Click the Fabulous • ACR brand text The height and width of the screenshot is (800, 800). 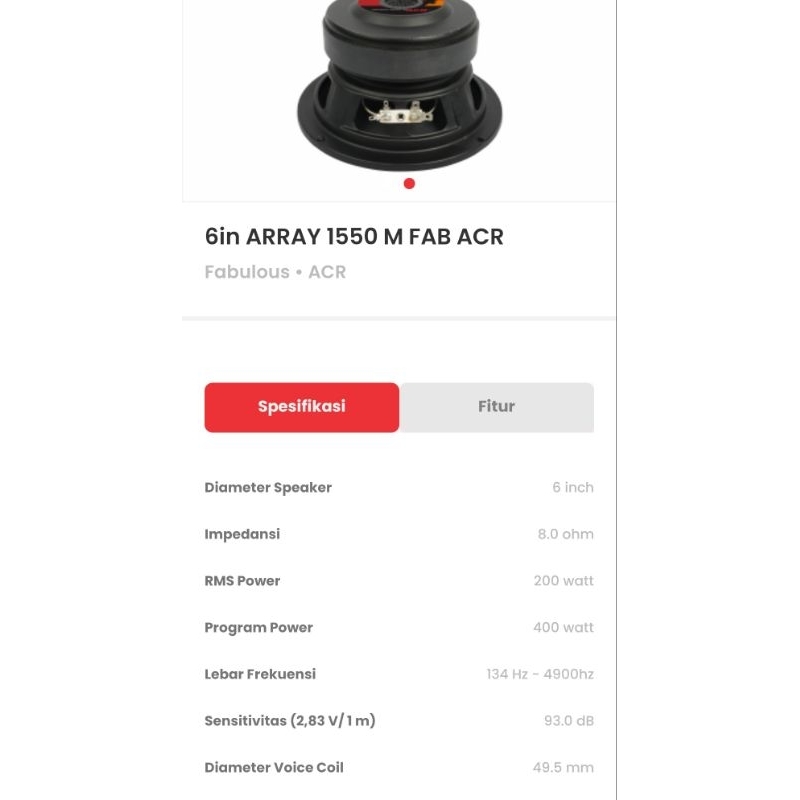(275, 272)
